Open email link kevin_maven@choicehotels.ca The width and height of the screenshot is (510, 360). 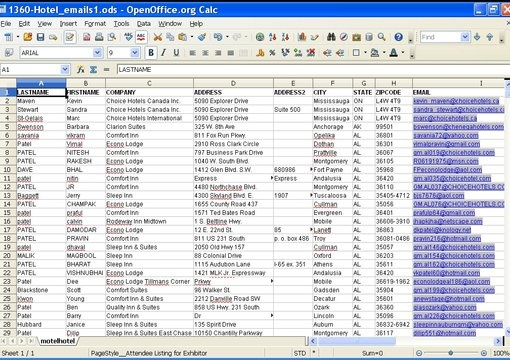456,101
